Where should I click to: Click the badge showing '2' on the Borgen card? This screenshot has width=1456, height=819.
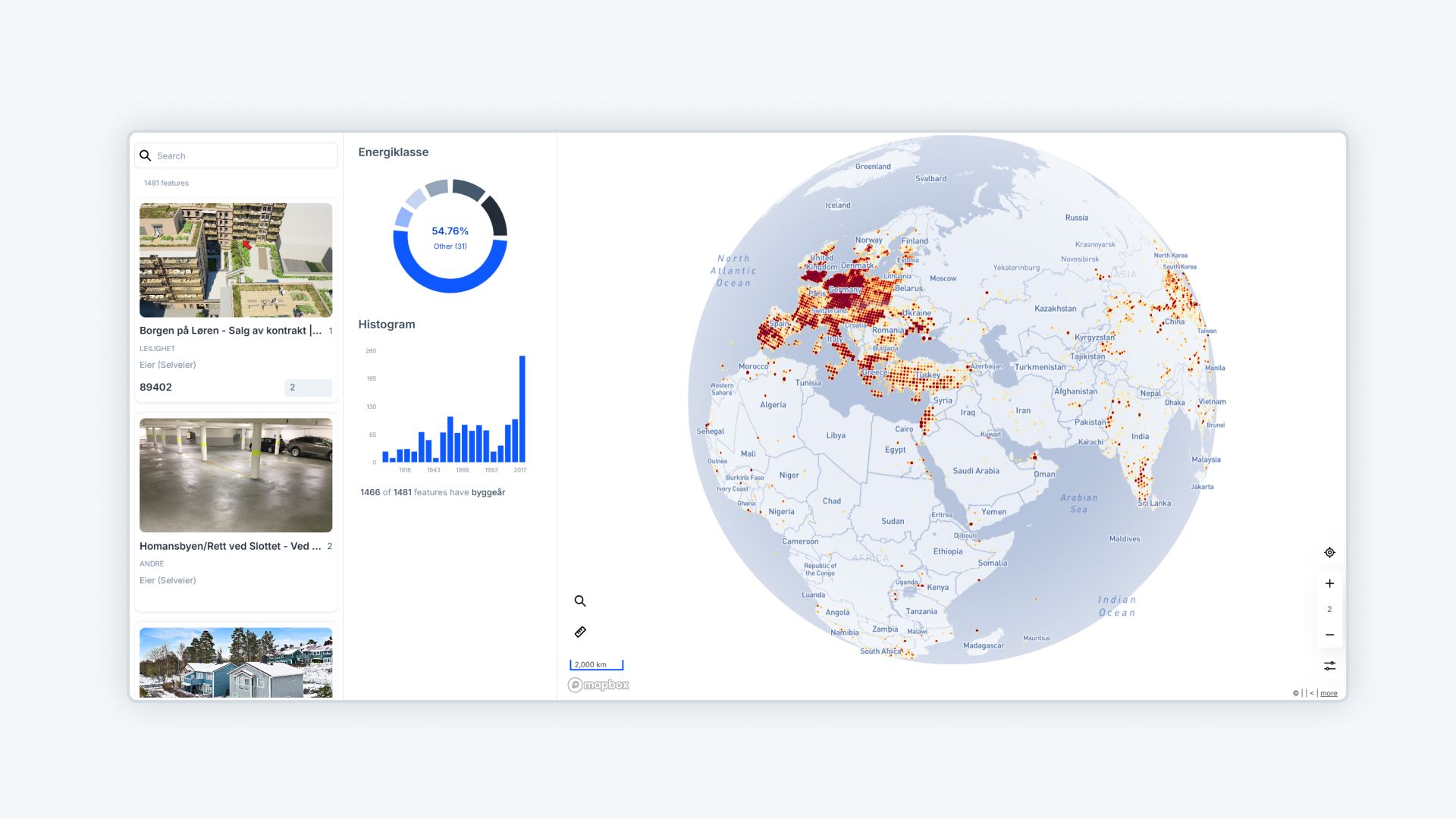(x=307, y=388)
